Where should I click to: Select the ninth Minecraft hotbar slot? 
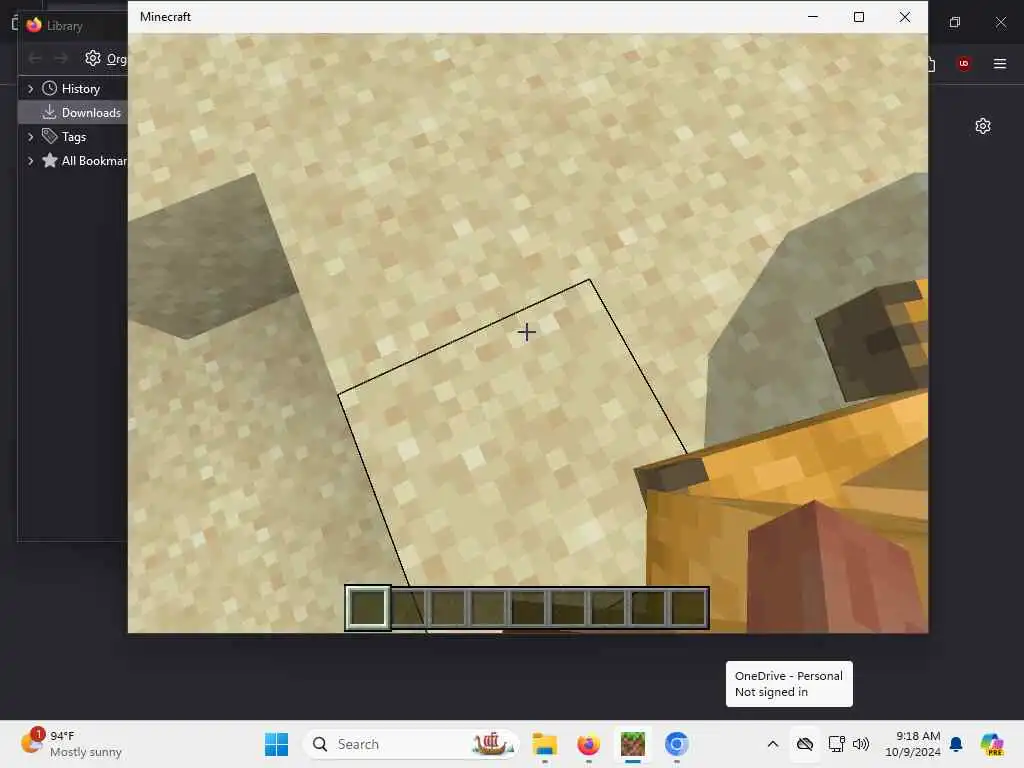[x=688, y=607]
